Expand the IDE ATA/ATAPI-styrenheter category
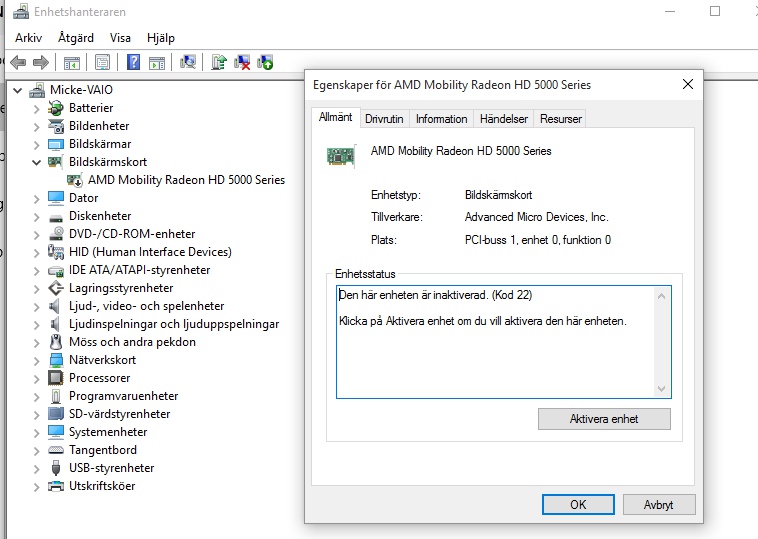 36,270
